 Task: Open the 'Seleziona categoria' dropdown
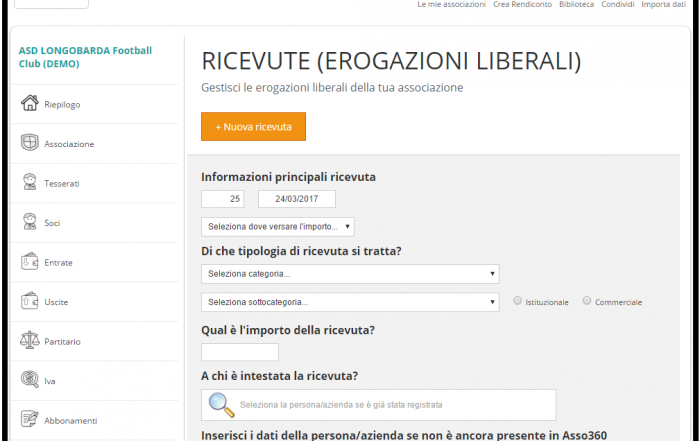350,274
